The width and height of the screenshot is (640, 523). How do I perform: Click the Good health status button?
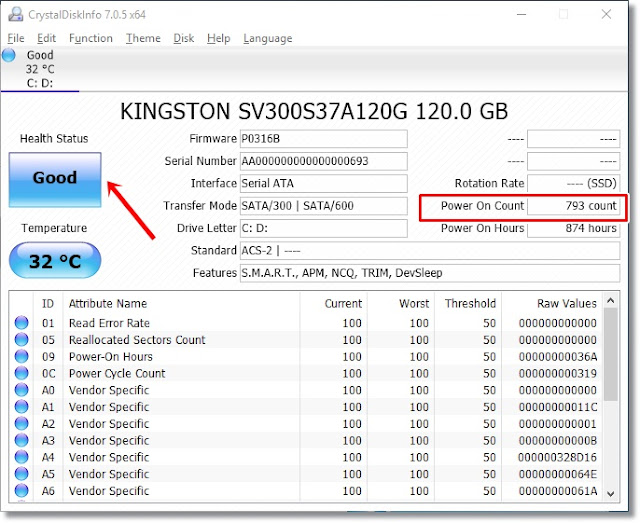coord(55,180)
